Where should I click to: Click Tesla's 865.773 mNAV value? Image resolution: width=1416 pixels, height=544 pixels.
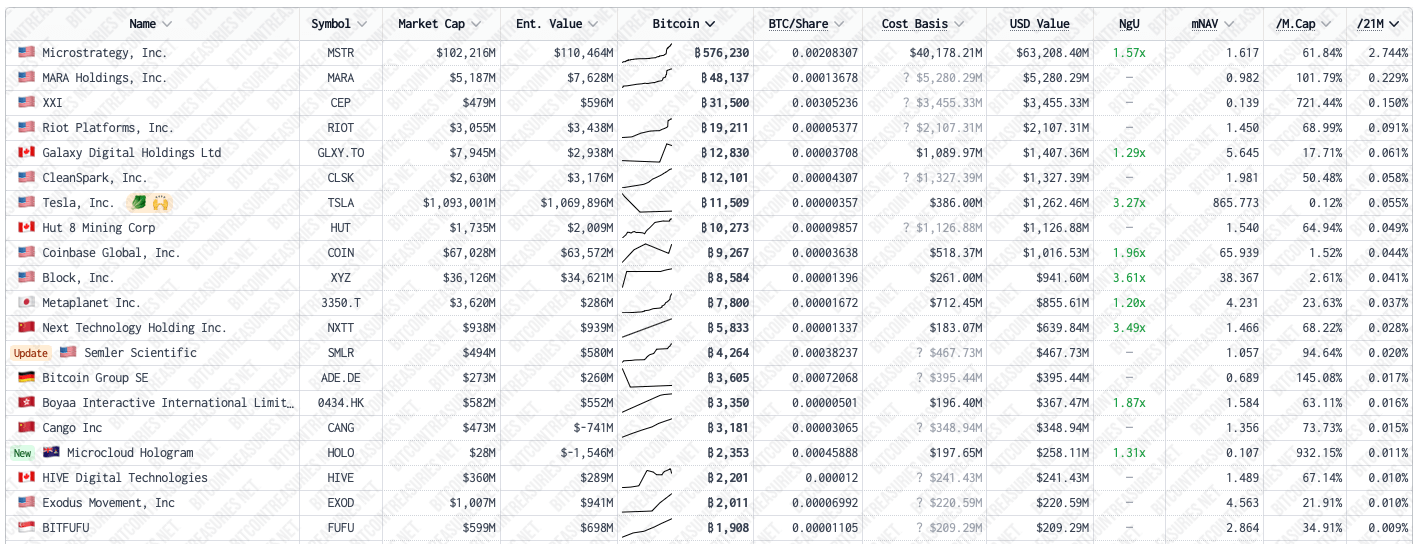pyautogui.click(x=1233, y=203)
